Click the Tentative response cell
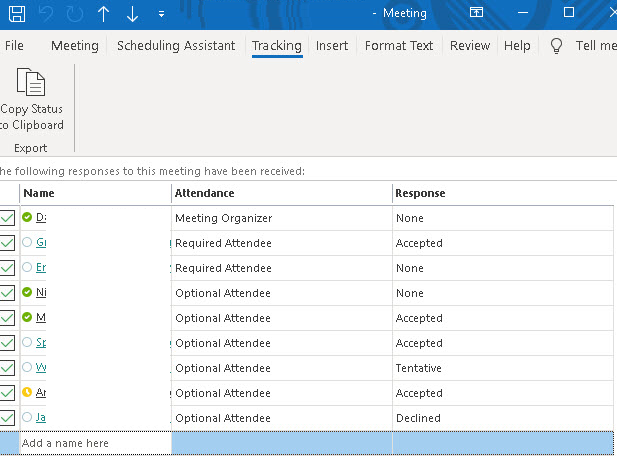 point(503,368)
